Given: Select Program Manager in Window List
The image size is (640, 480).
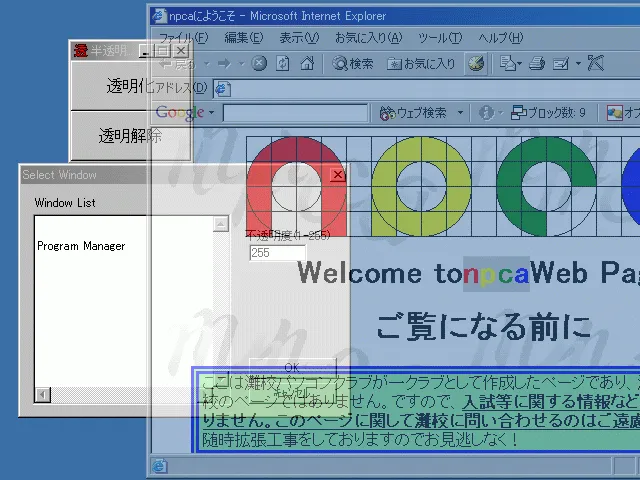Looking at the screenshot, I should pos(81,246).
